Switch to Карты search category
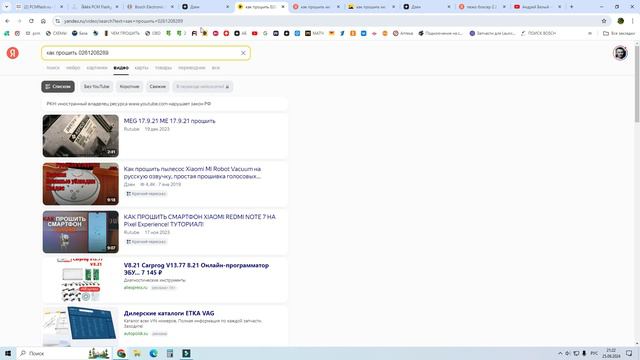Viewport: 640px width, 360px height. click(x=142, y=68)
